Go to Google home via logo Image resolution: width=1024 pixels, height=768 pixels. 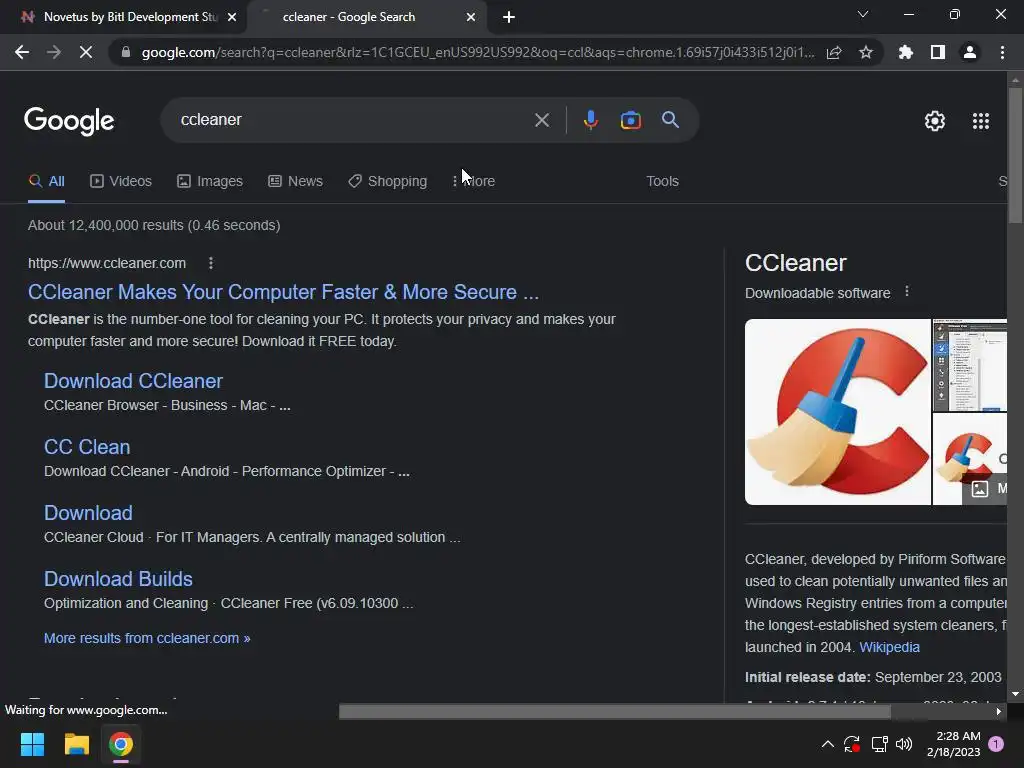[x=69, y=121]
